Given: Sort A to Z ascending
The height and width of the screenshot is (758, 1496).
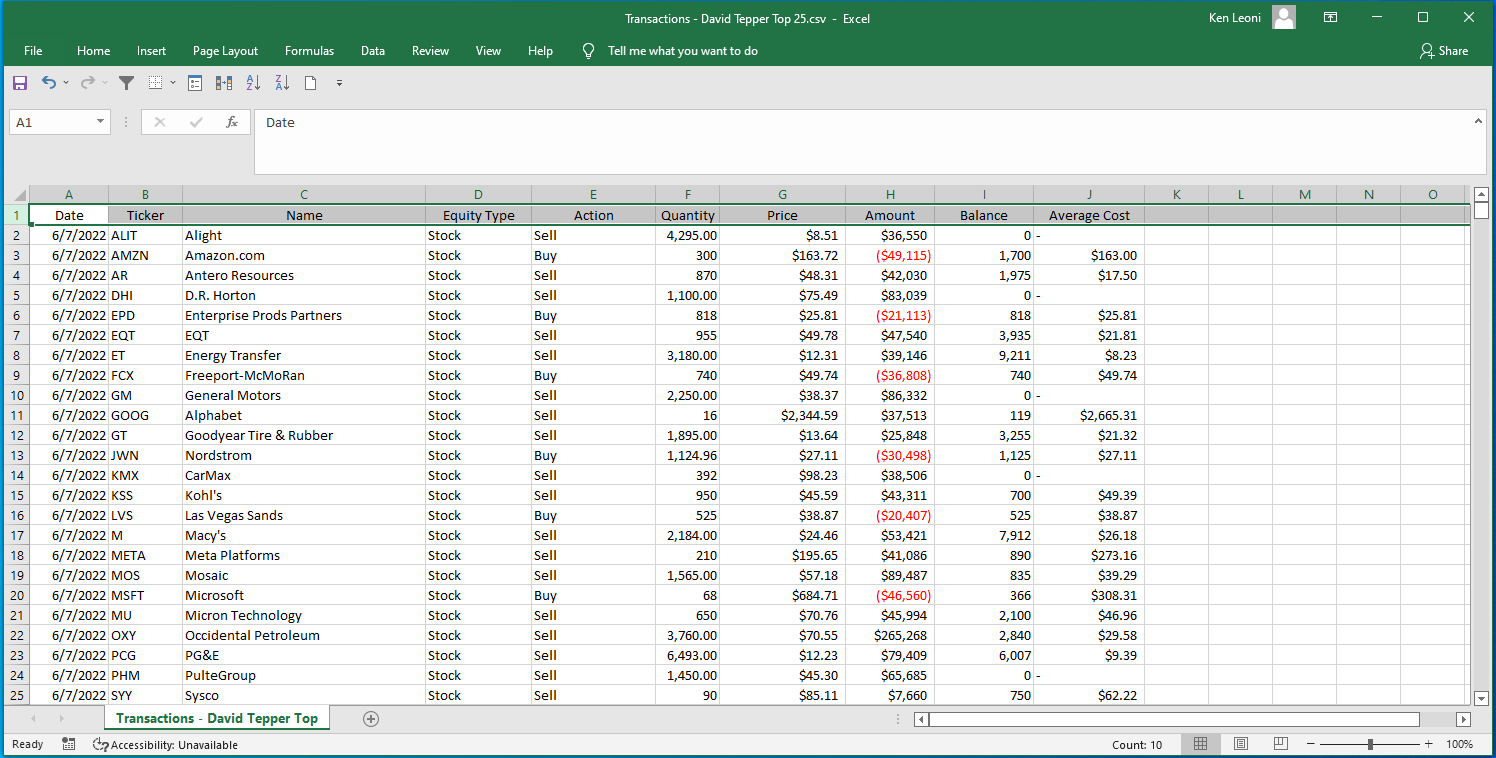Looking at the screenshot, I should click(x=253, y=83).
